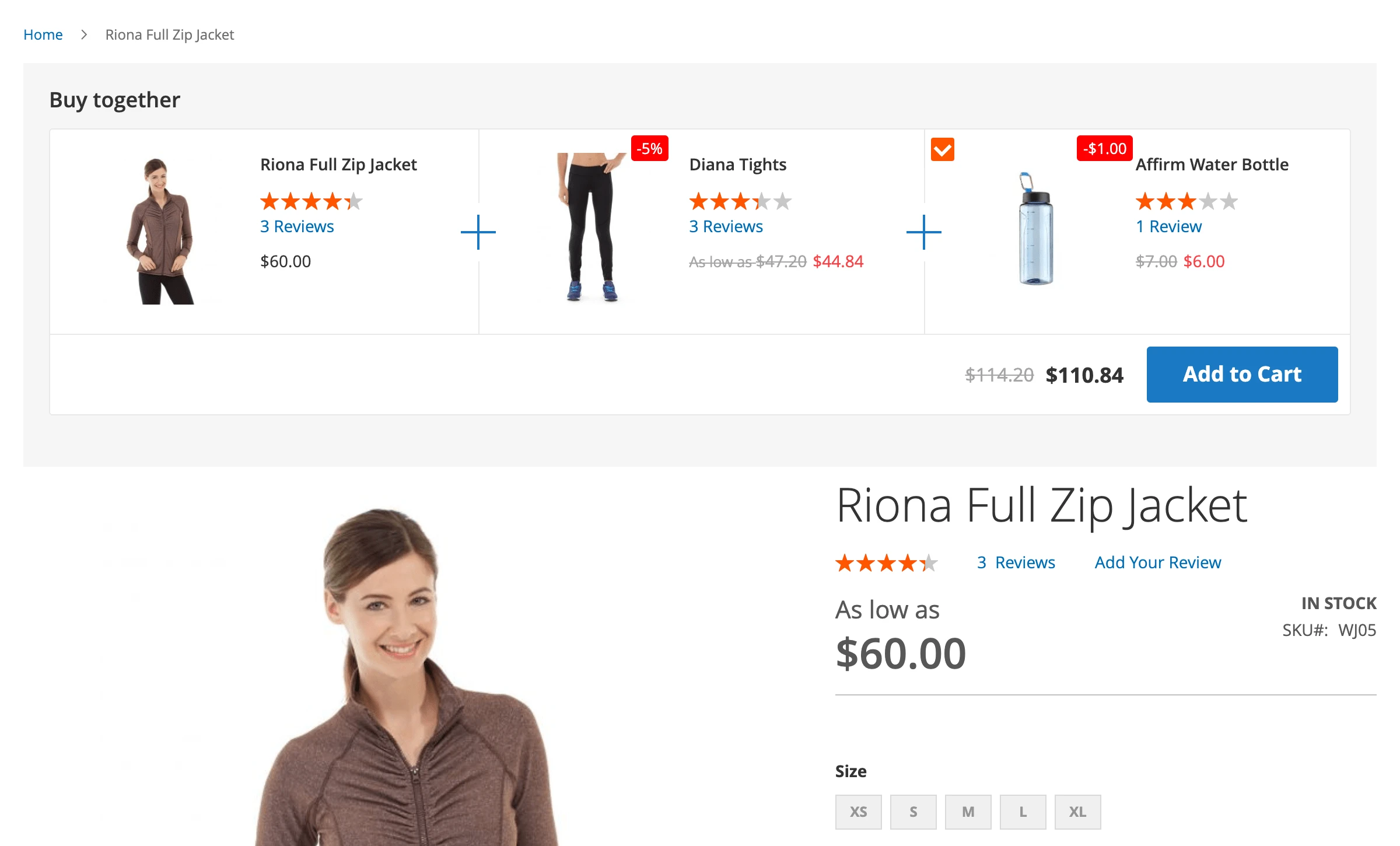This screenshot has height=846, width=1400.
Task: Click the -$1.00 discount badge
Action: (x=1104, y=148)
